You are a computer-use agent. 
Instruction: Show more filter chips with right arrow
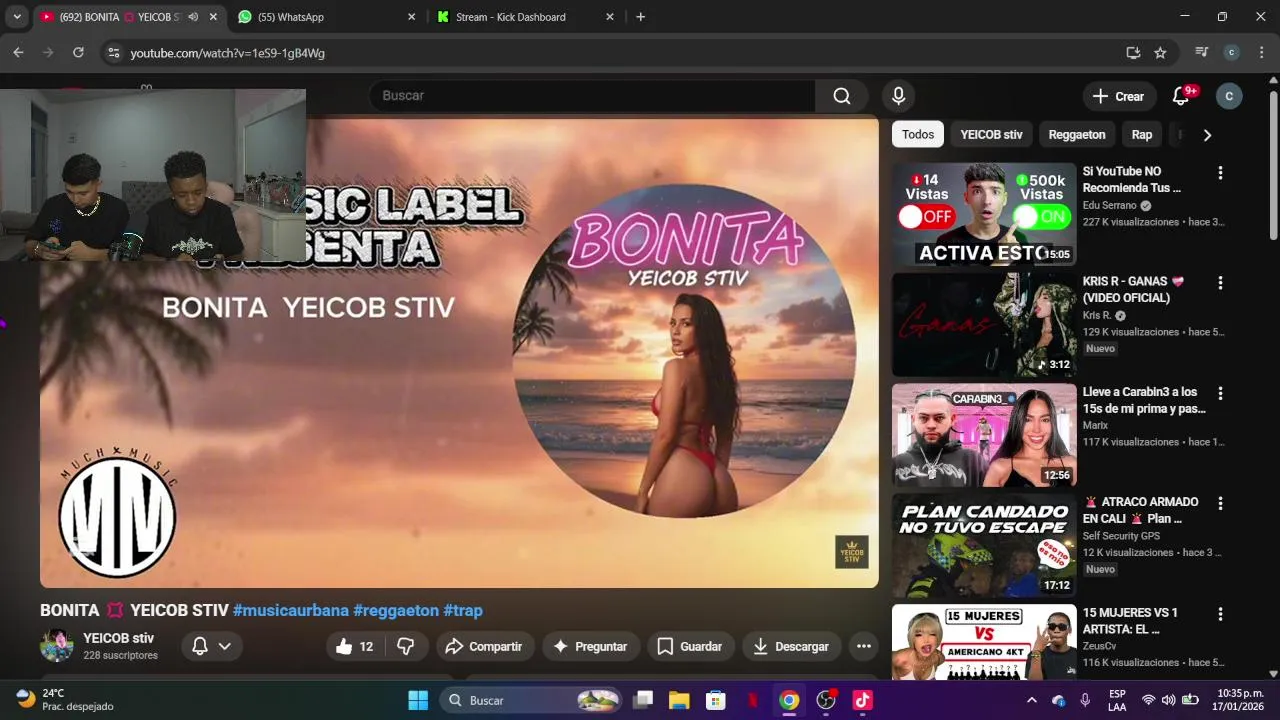[1207, 135]
